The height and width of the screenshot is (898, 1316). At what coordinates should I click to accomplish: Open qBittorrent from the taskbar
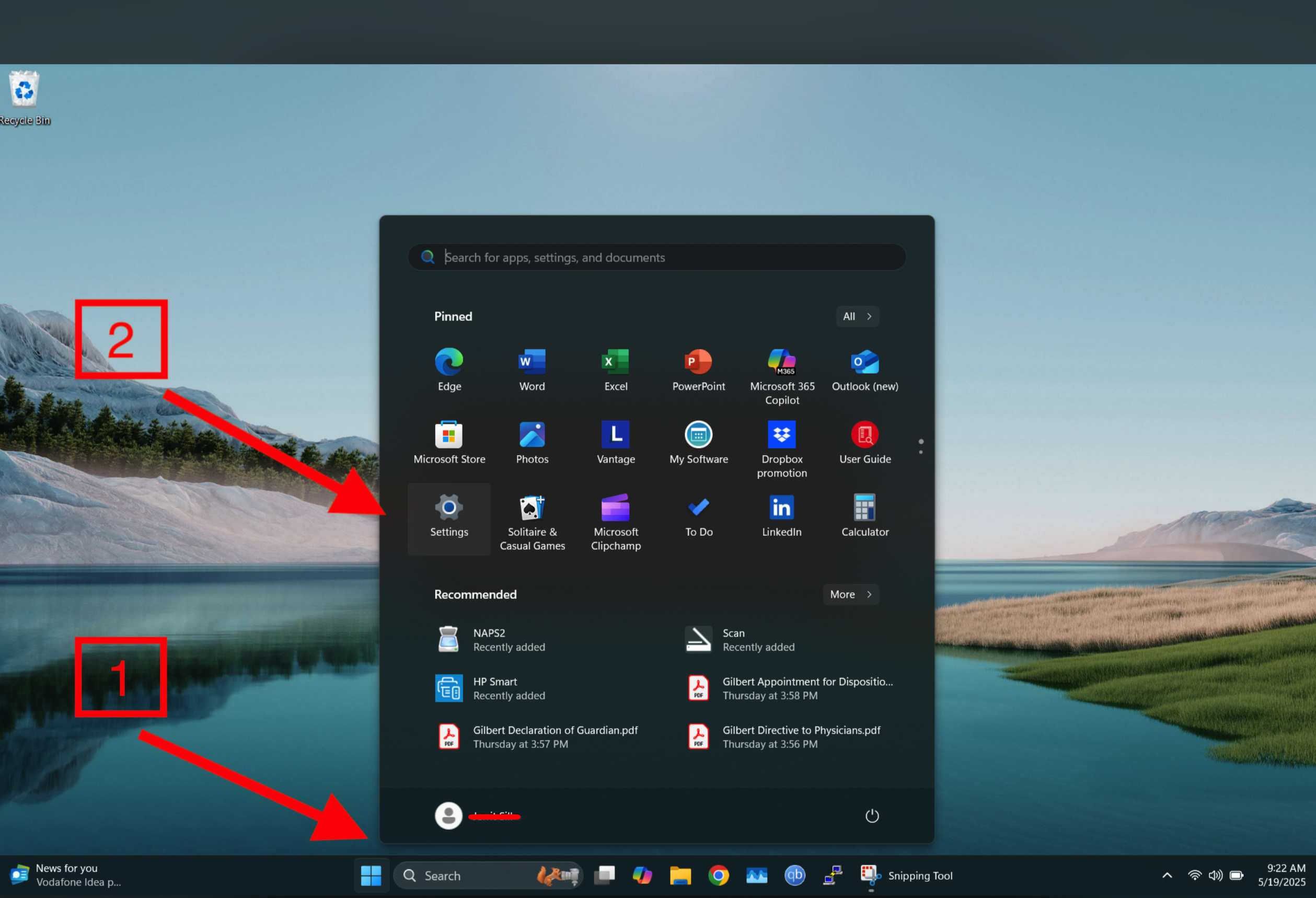coord(794,876)
